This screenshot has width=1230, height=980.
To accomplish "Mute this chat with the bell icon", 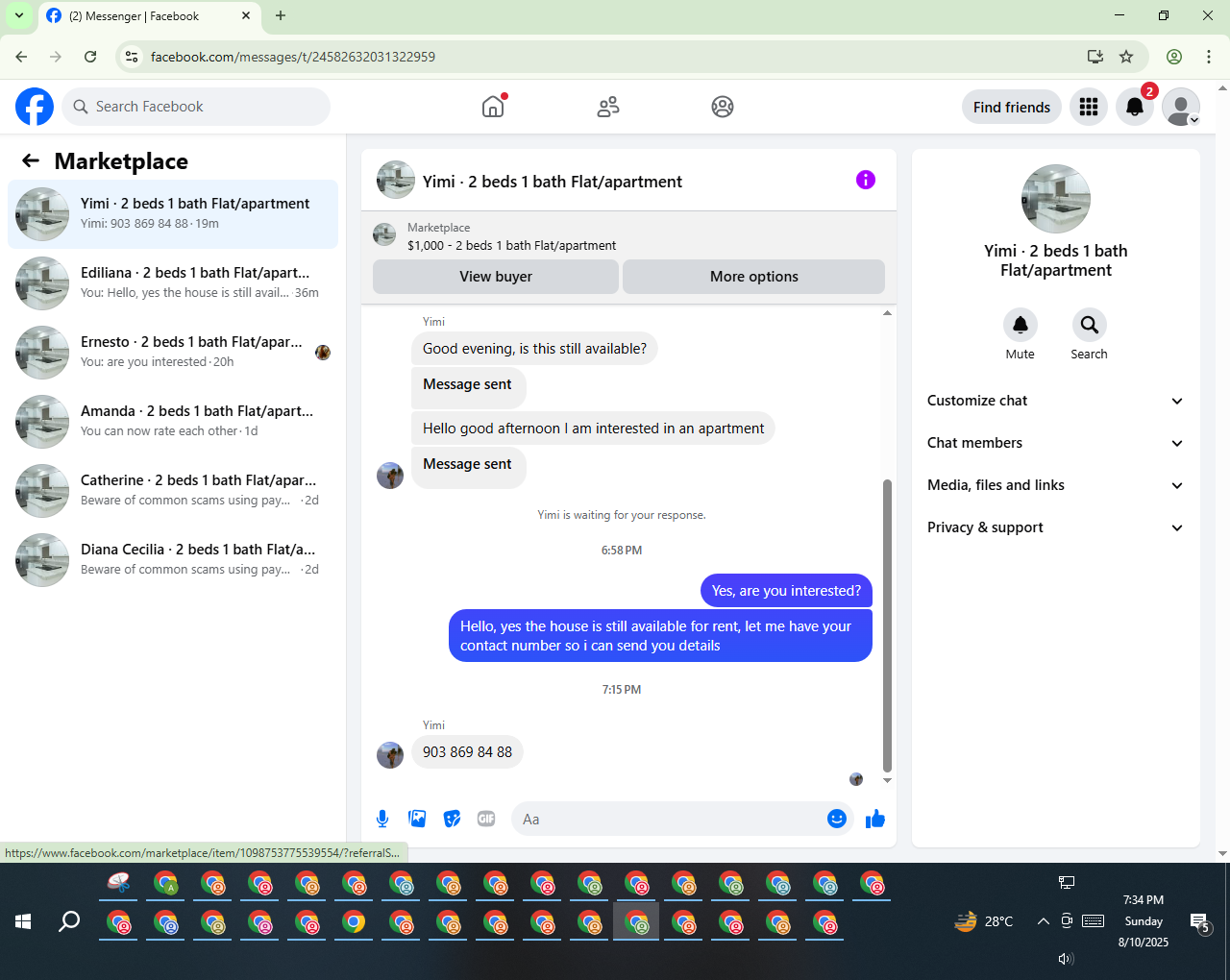I will (x=1021, y=325).
